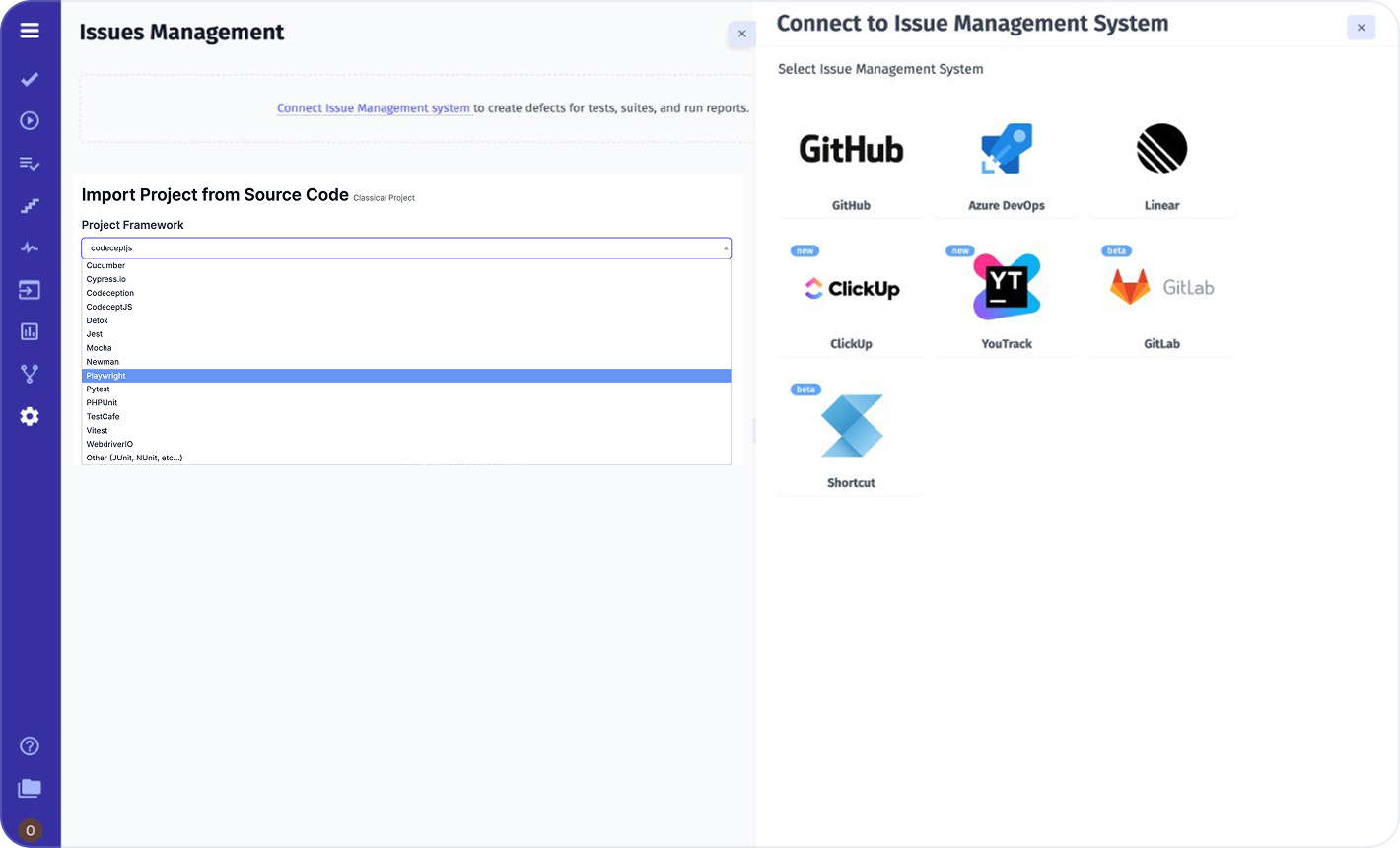Open the Settings gear icon
The height and width of the screenshot is (848, 1400).
point(30,416)
